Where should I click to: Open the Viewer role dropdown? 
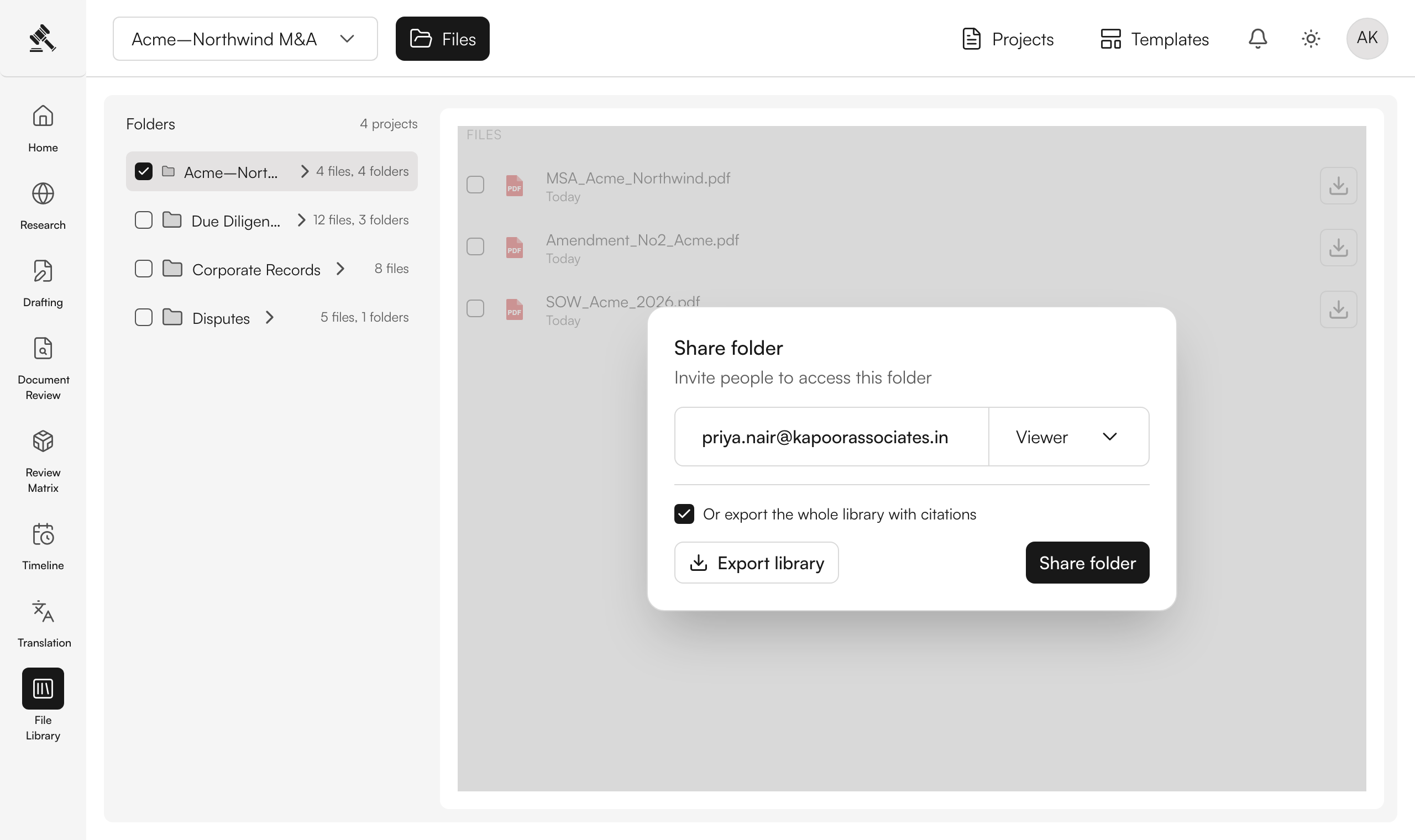pyautogui.click(x=1068, y=437)
